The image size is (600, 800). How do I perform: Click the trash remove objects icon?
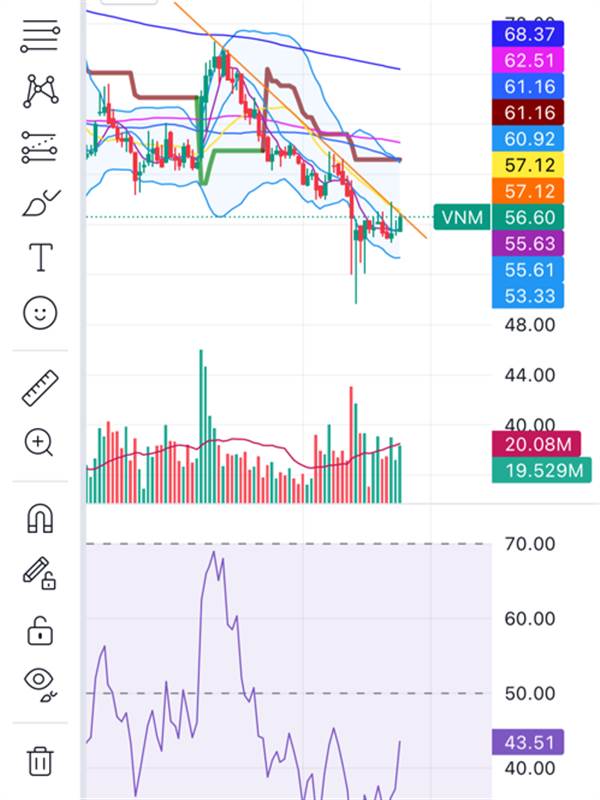[40, 761]
